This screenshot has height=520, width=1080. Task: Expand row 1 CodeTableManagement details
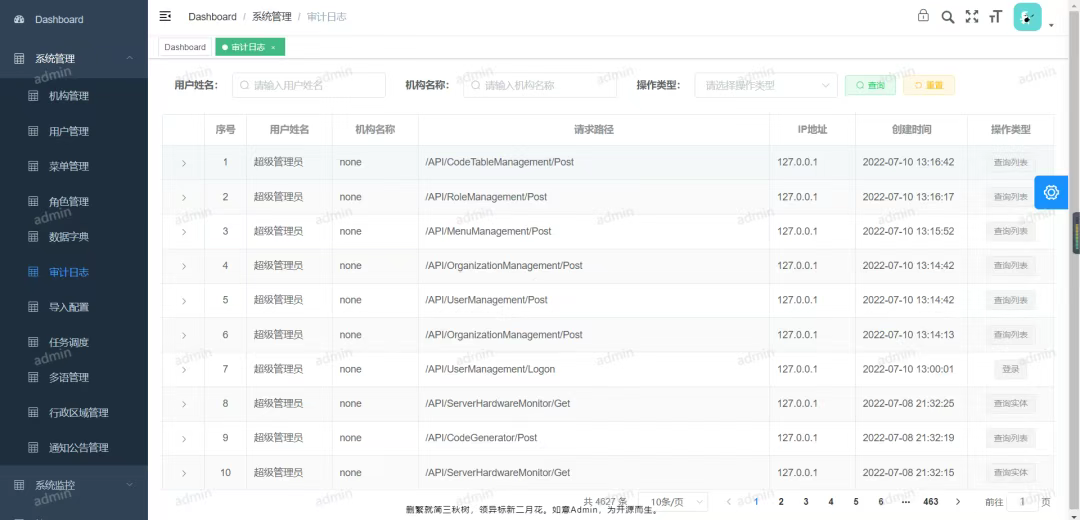tap(184, 163)
